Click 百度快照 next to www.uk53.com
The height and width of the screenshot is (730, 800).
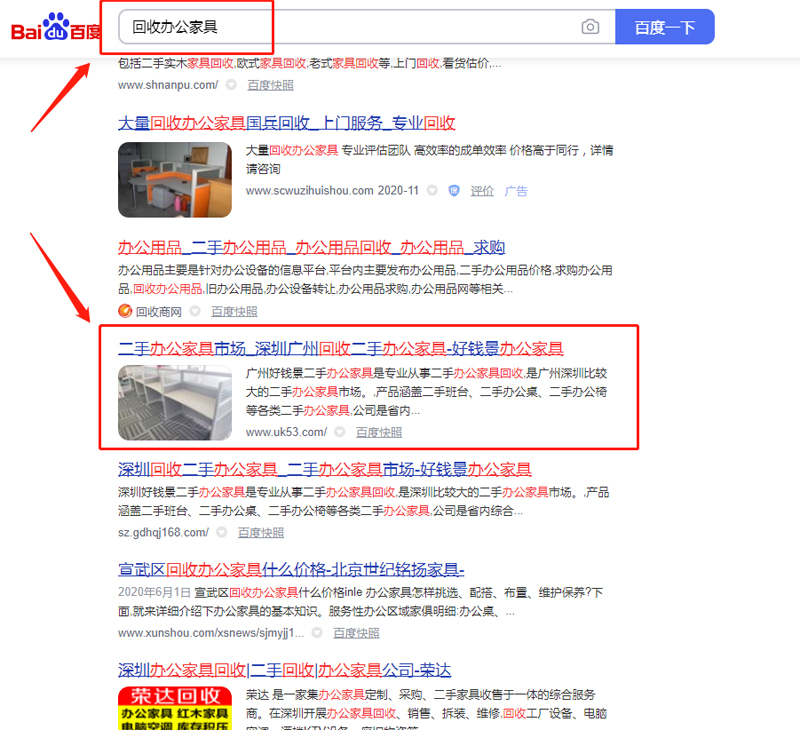coord(379,432)
